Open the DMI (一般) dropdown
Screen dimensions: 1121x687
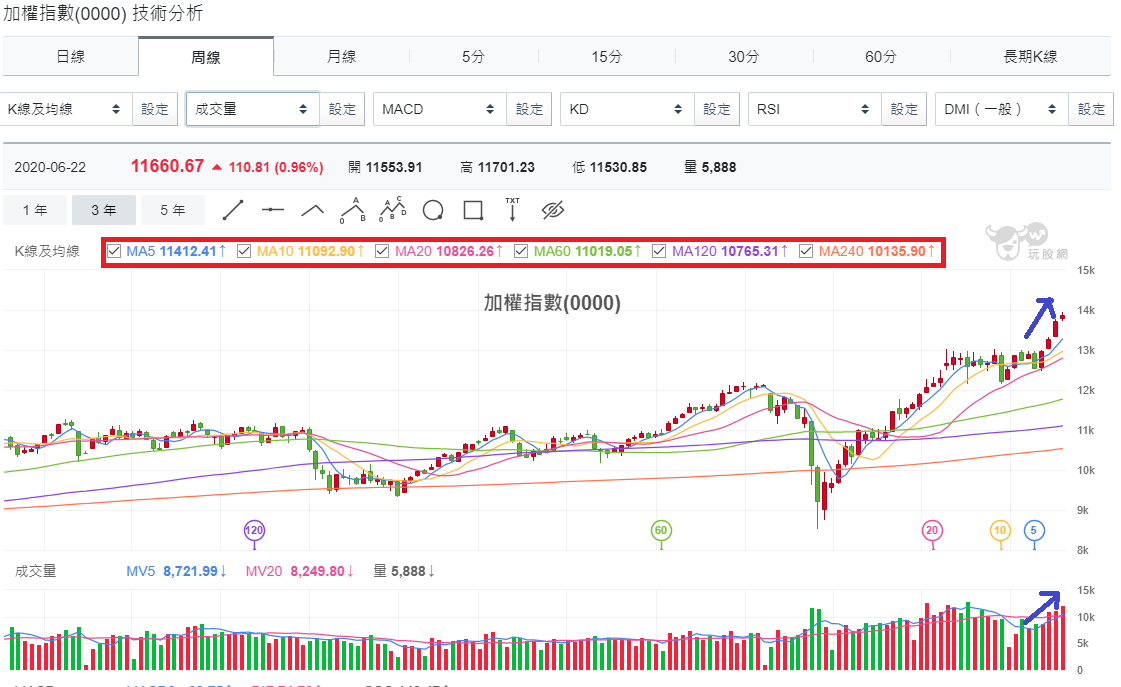point(1002,109)
